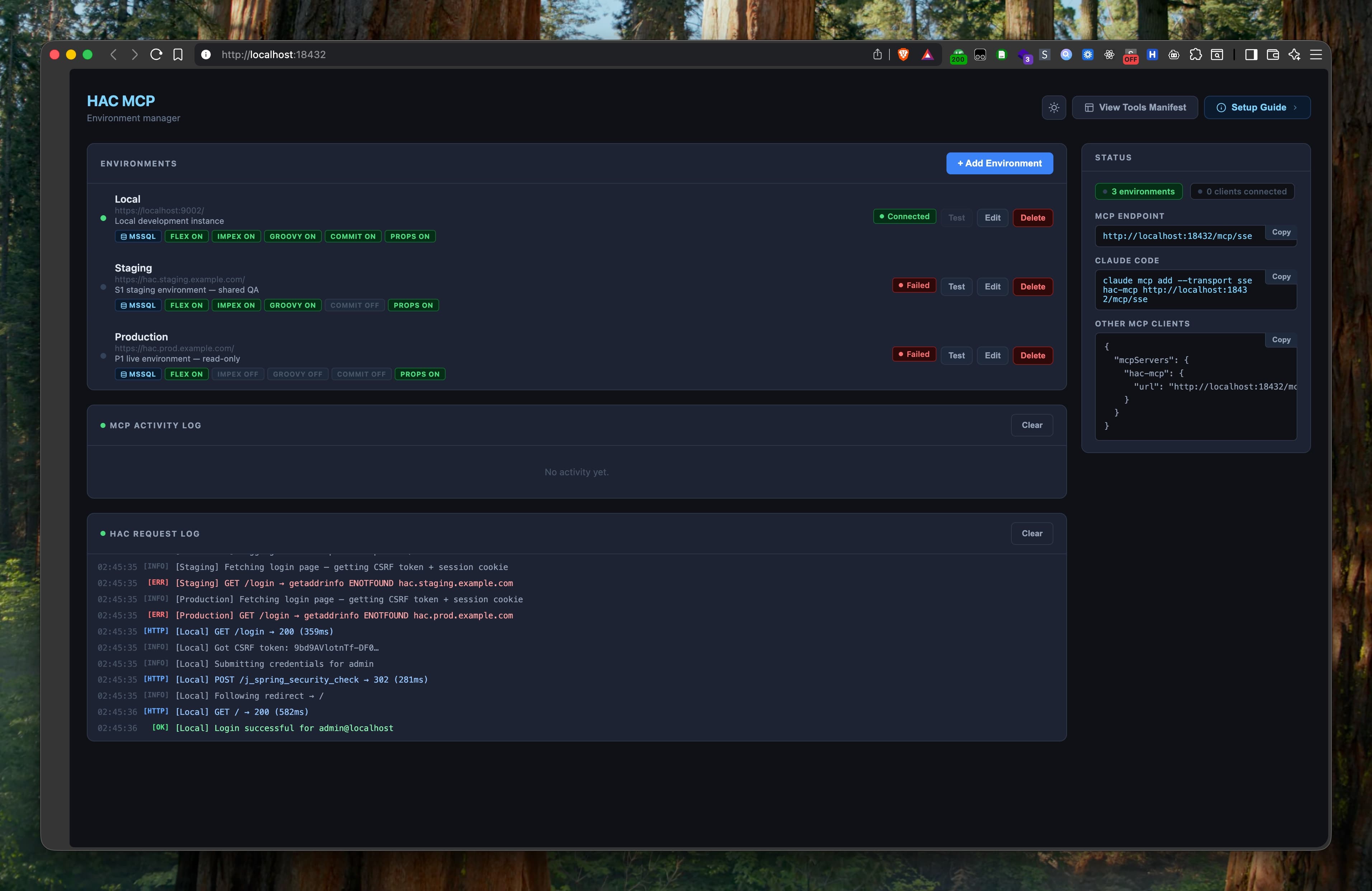Click the Connected status for Local
1372x891 pixels.
coord(904,217)
